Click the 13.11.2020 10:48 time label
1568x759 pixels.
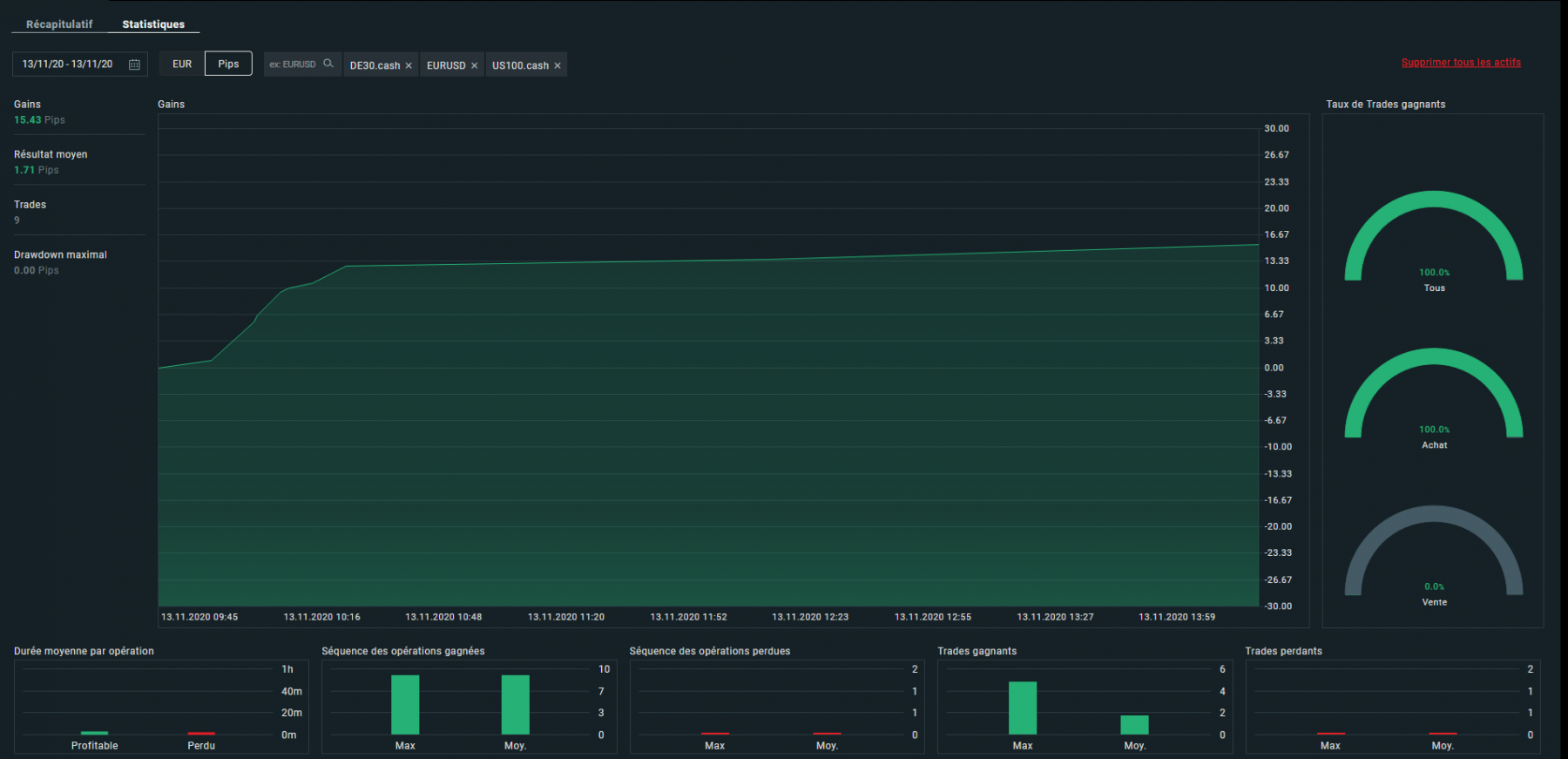click(x=443, y=617)
